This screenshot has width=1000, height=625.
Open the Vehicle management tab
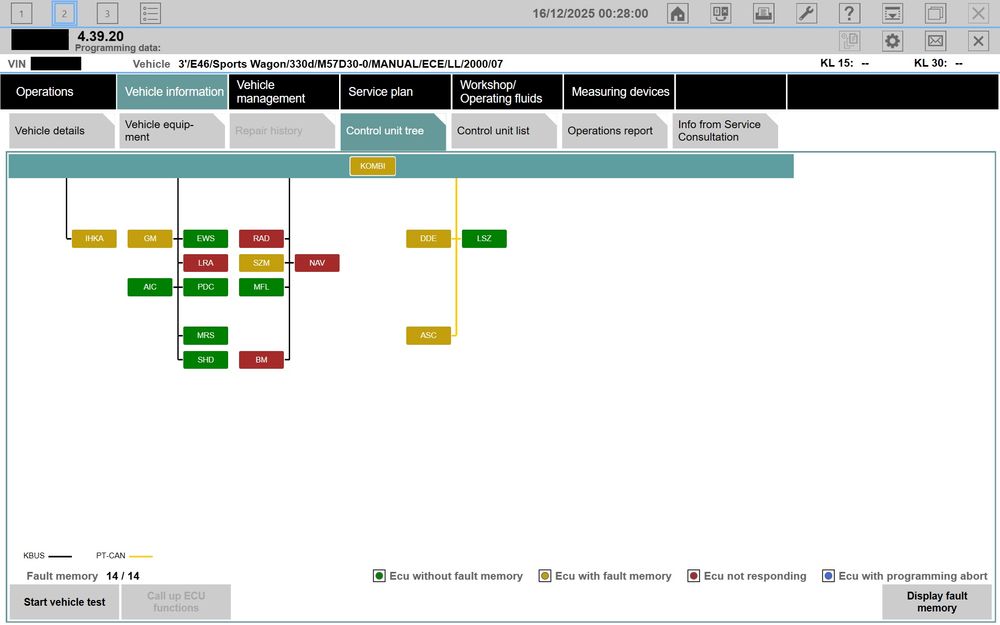[x=284, y=92]
